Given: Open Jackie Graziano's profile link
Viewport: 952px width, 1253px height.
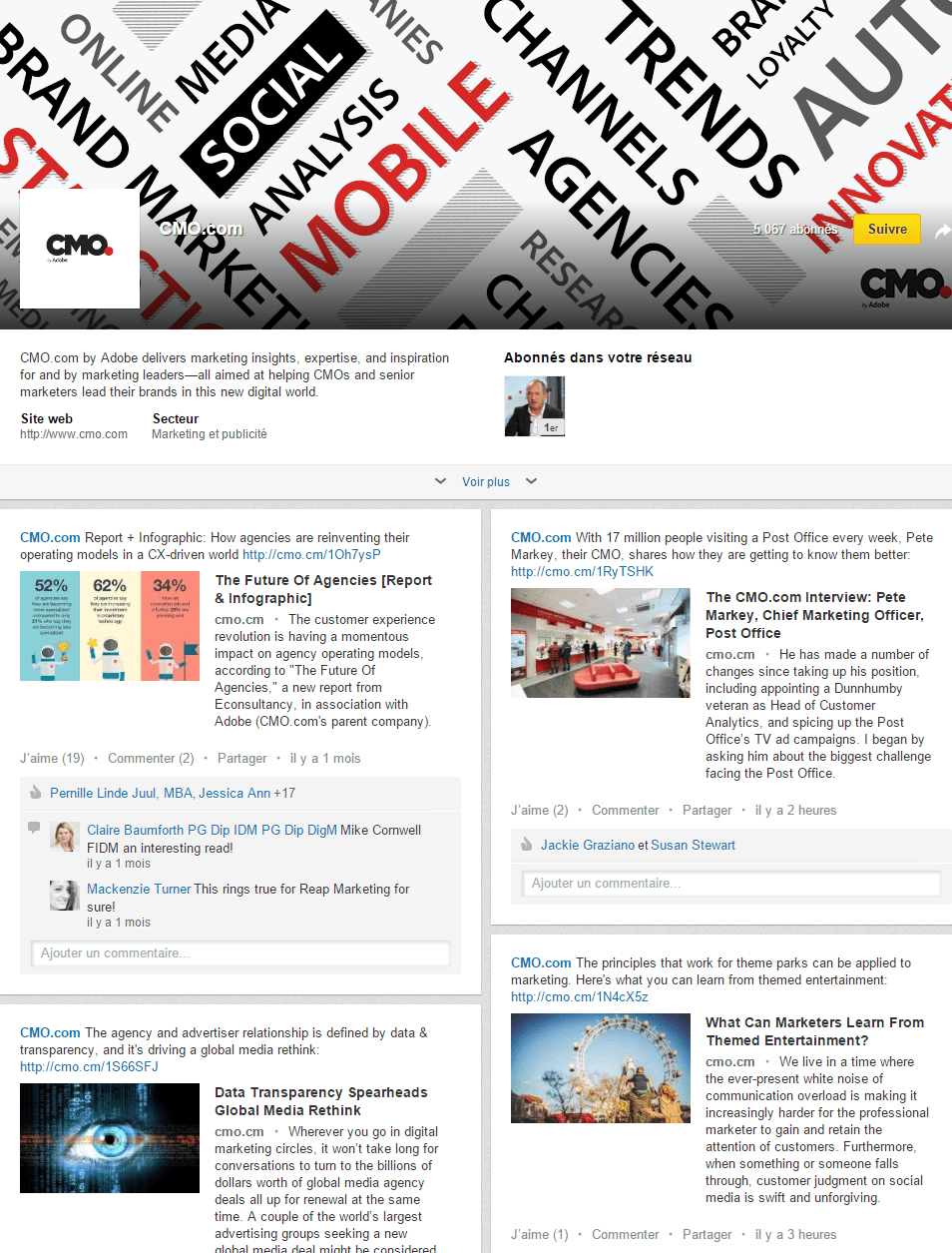Looking at the screenshot, I should coord(588,846).
